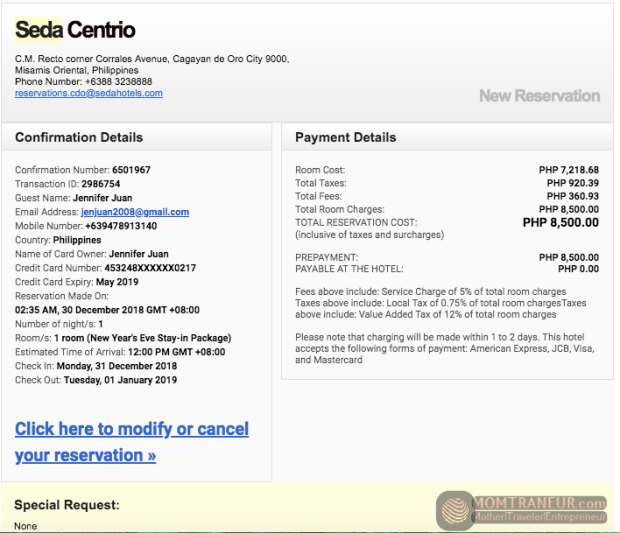
Task: Select transaction ID 2986754
Action: pyautogui.click(x=101, y=184)
